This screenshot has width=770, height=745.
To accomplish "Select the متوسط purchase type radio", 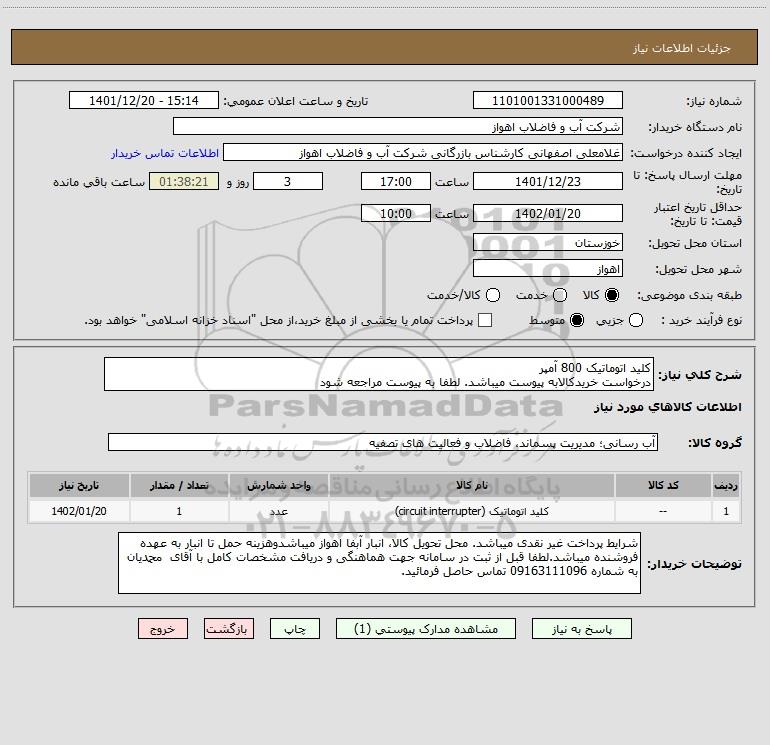I will click(x=577, y=320).
